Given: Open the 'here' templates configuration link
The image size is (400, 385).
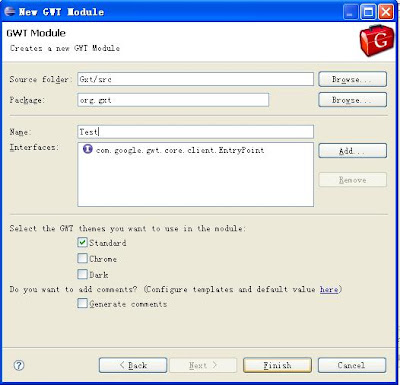Looking at the screenshot, I should (329, 289).
